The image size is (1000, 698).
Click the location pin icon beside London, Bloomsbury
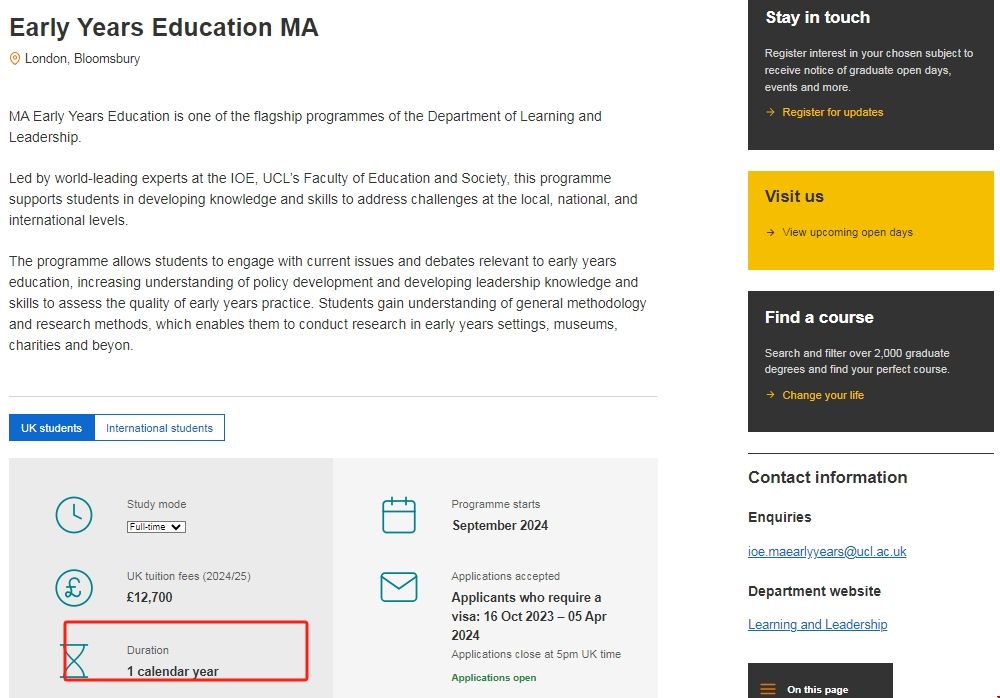point(15,59)
